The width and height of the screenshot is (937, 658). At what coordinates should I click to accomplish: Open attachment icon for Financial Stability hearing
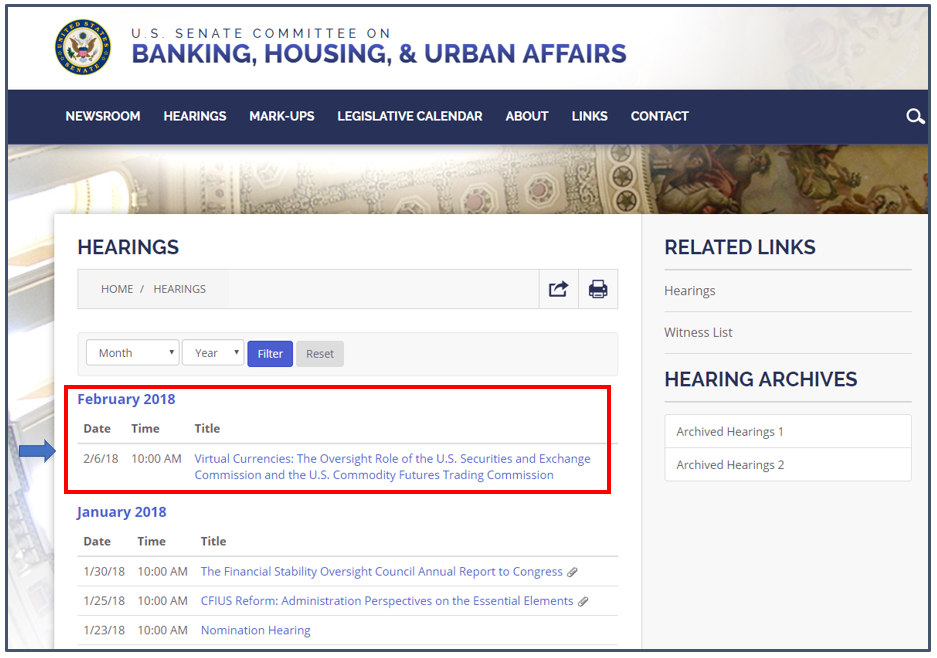572,573
